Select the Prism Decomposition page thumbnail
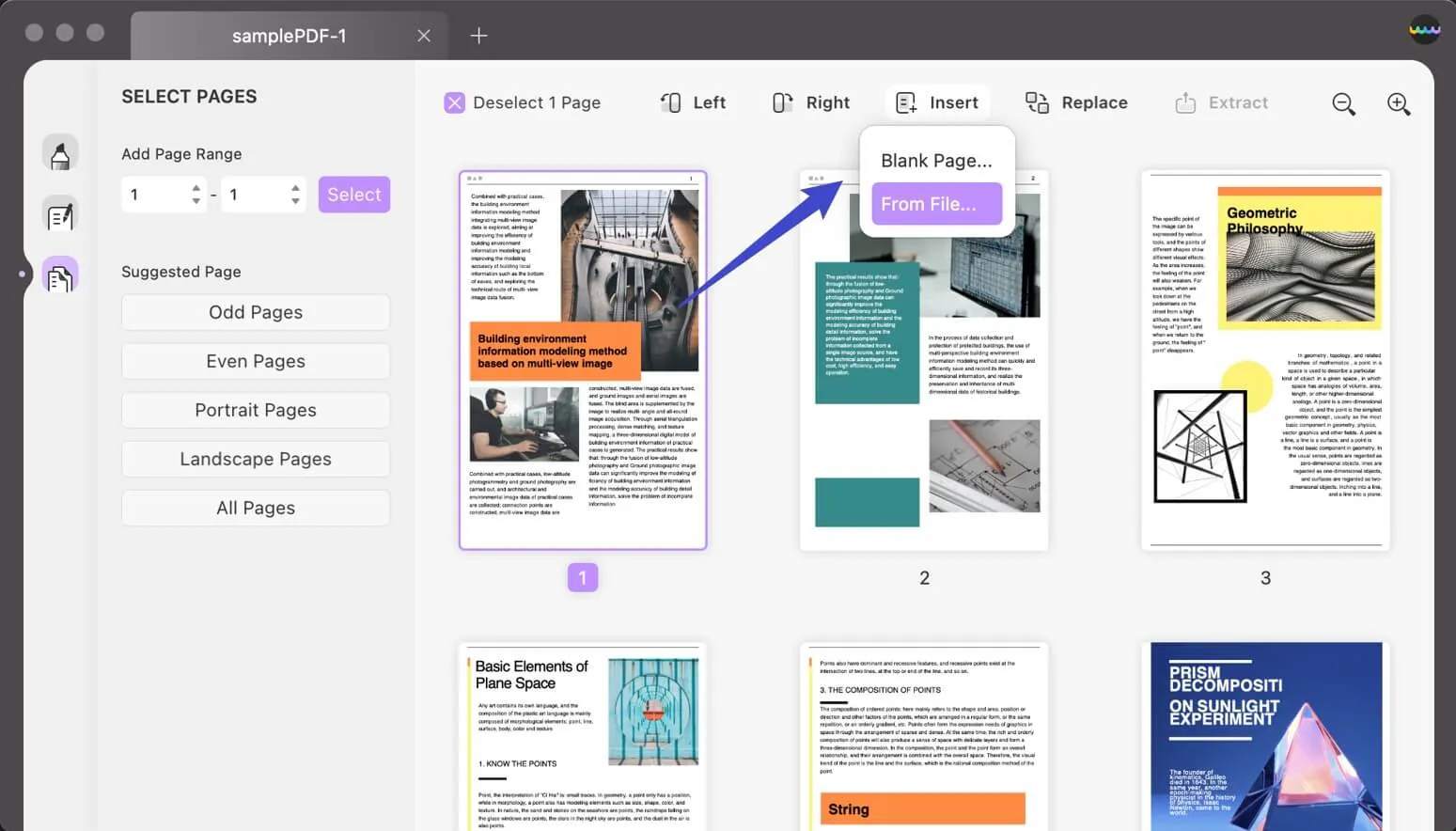 (x=1265, y=737)
